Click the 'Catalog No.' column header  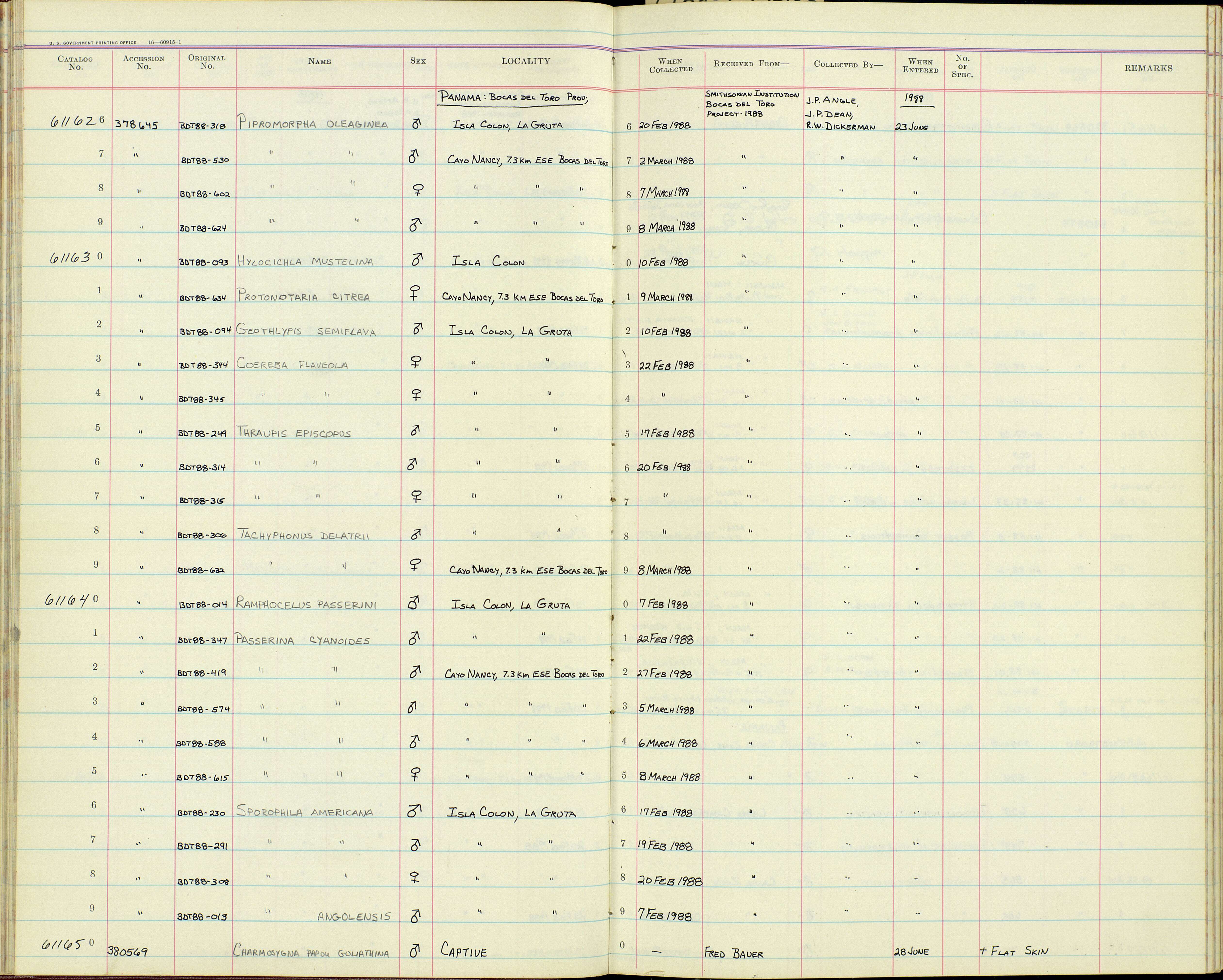point(75,63)
